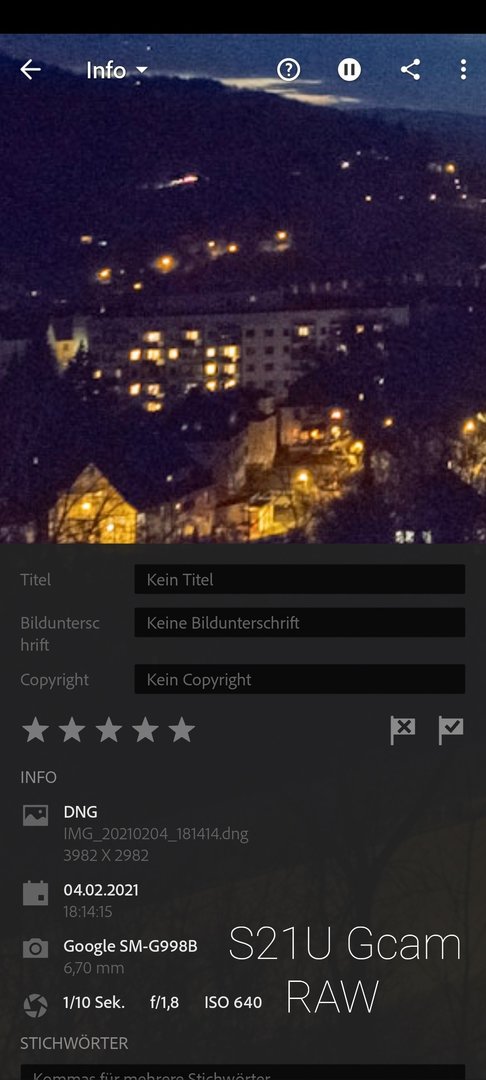Viewport: 486px width, 1080px height.
Task: Set rating to three stars
Action: click(109, 730)
